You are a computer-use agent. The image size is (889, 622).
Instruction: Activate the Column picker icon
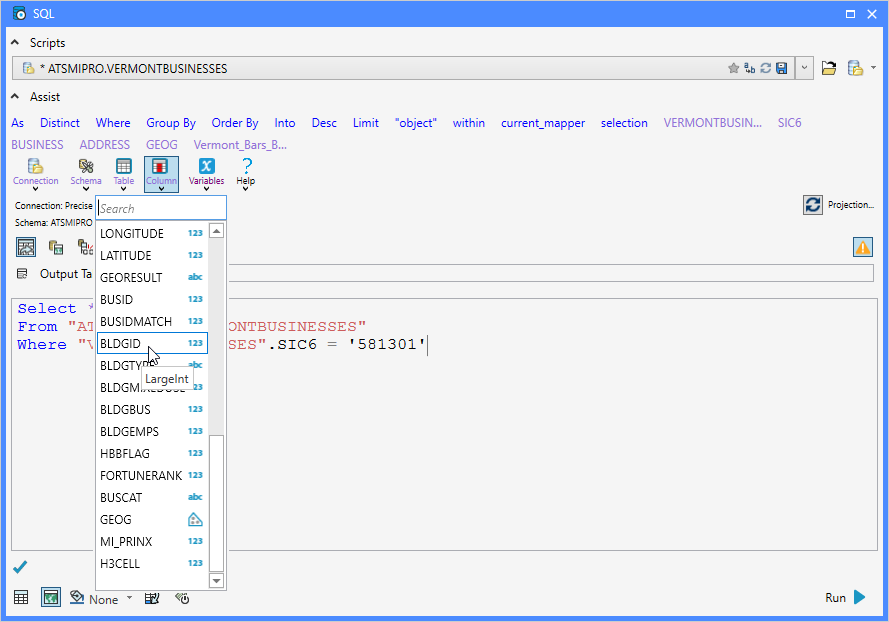click(161, 170)
